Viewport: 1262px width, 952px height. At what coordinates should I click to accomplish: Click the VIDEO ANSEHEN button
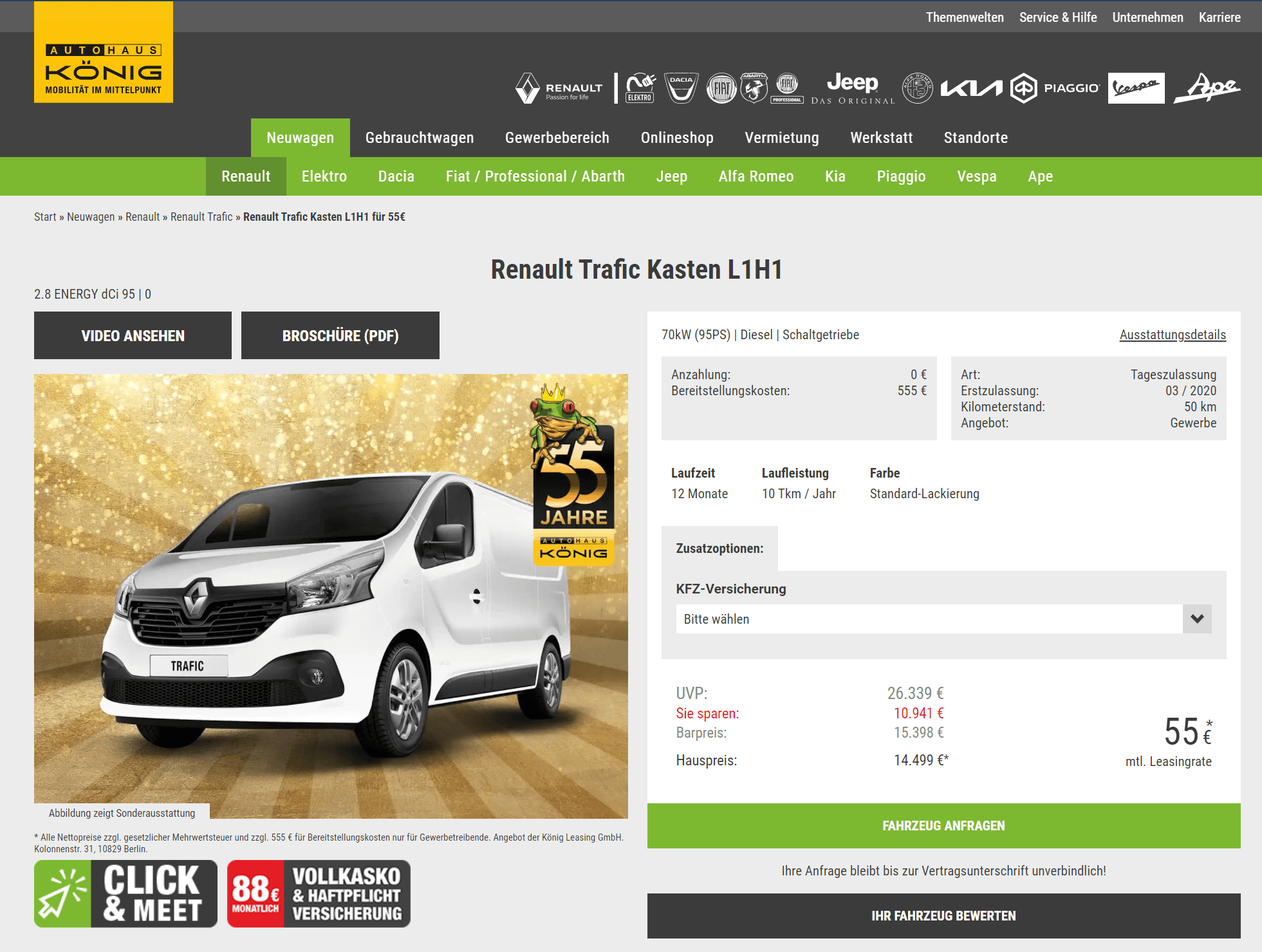(x=133, y=335)
